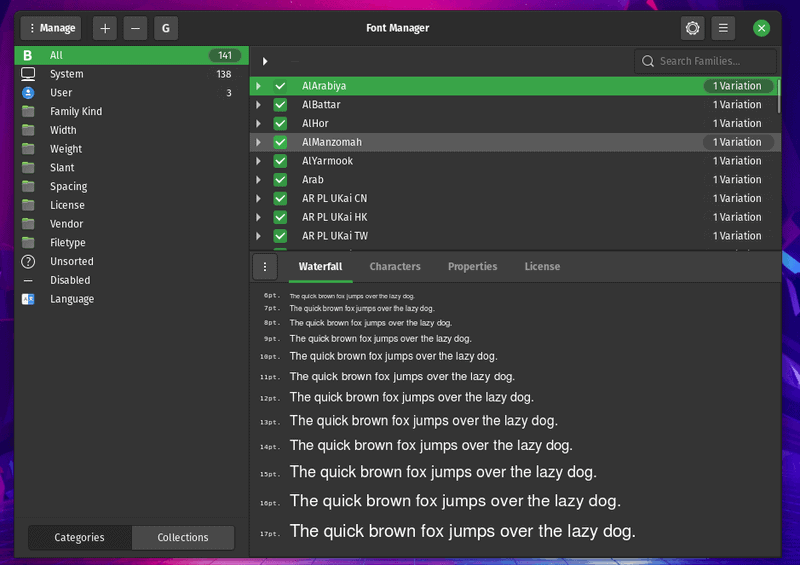Disable the AlBattar font checkbox
The width and height of the screenshot is (800, 565).
click(x=280, y=105)
